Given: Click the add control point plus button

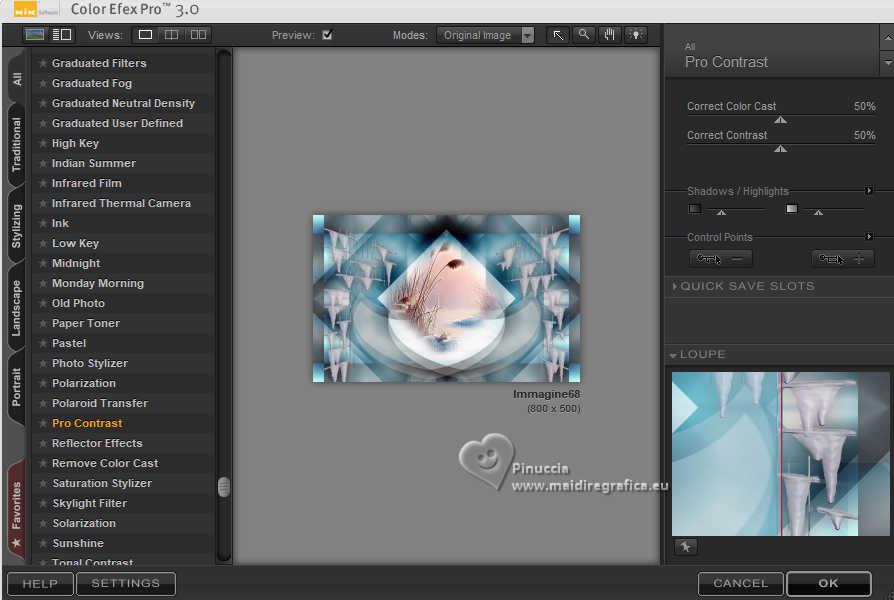Looking at the screenshot, I should tap(842, 259).
